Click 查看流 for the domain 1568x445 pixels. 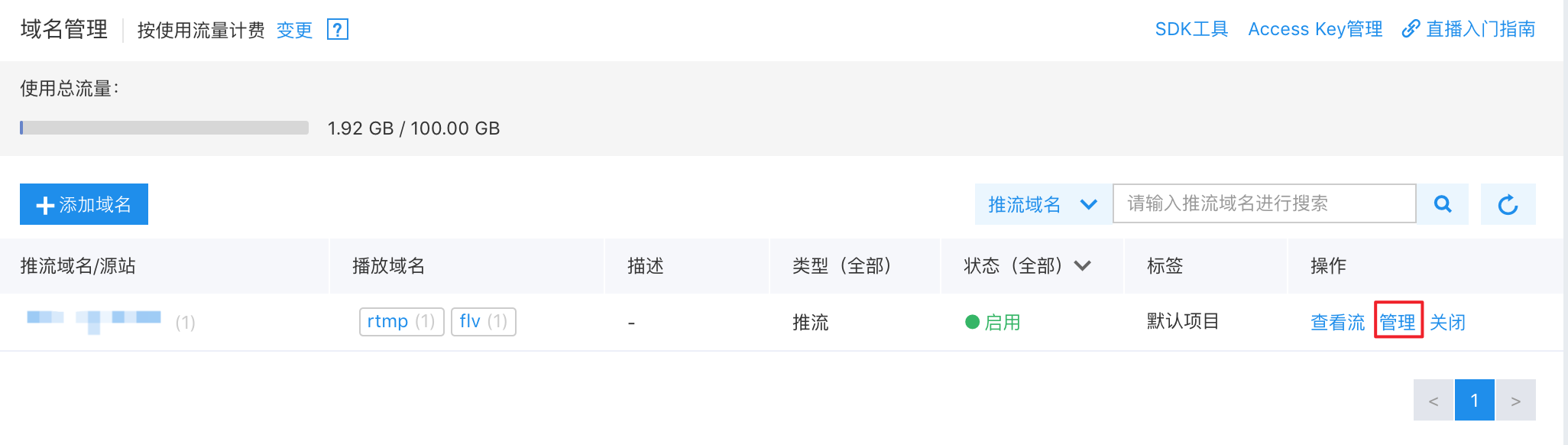(1337, 323)
